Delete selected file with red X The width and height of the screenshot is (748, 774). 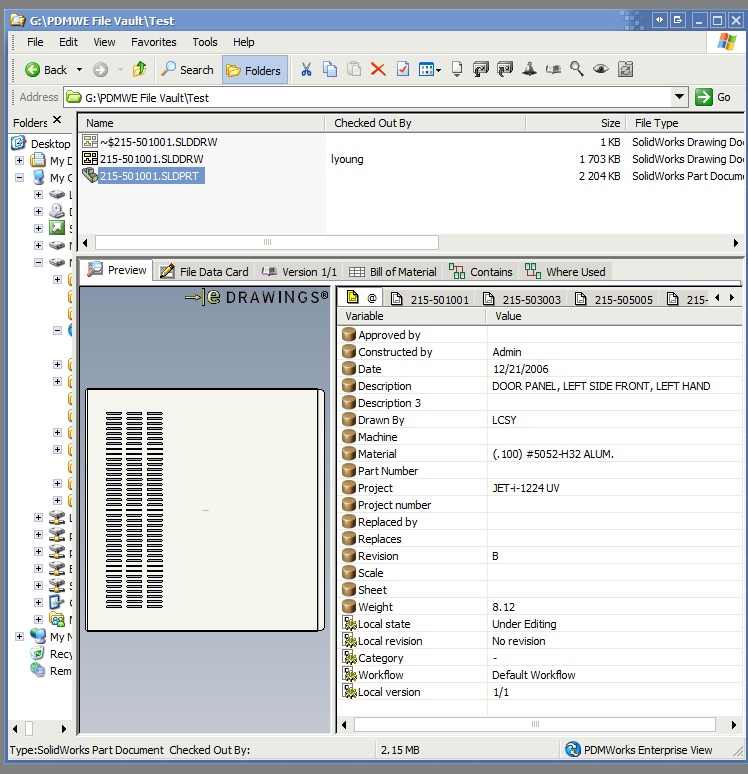tap(378, 70)
